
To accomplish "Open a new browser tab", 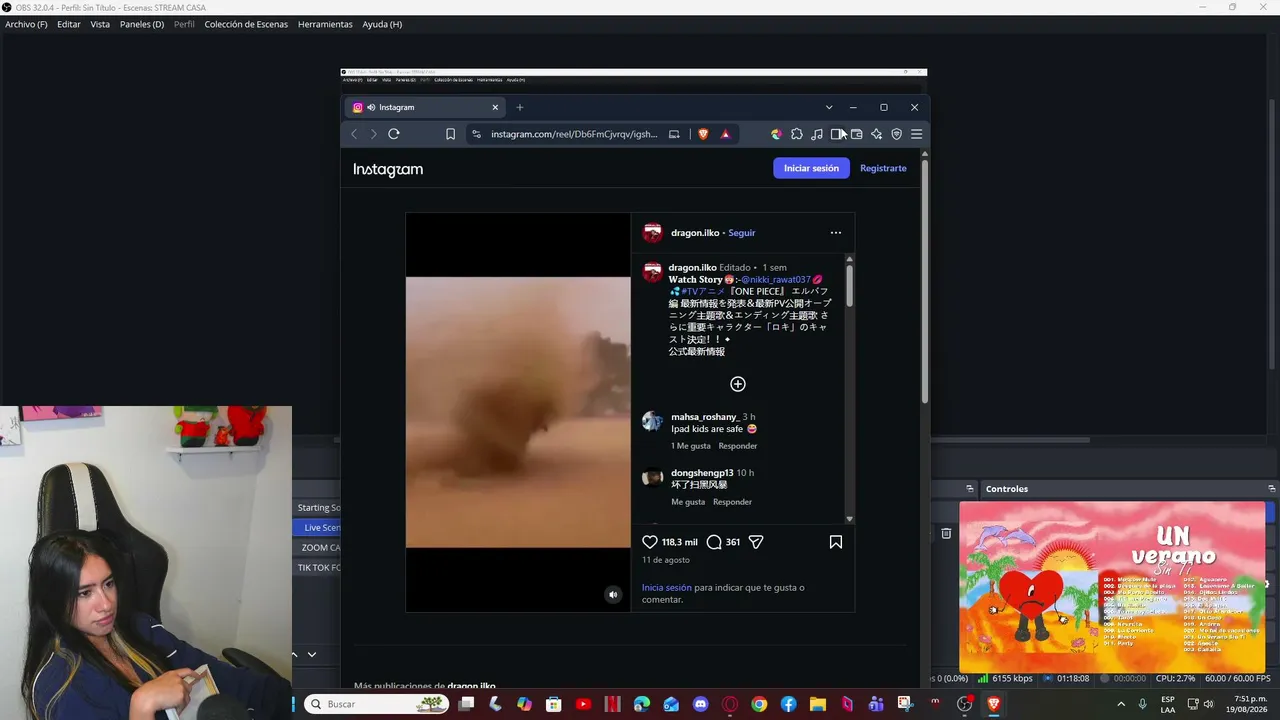I will pyautogui.click(x=519, y=107).
